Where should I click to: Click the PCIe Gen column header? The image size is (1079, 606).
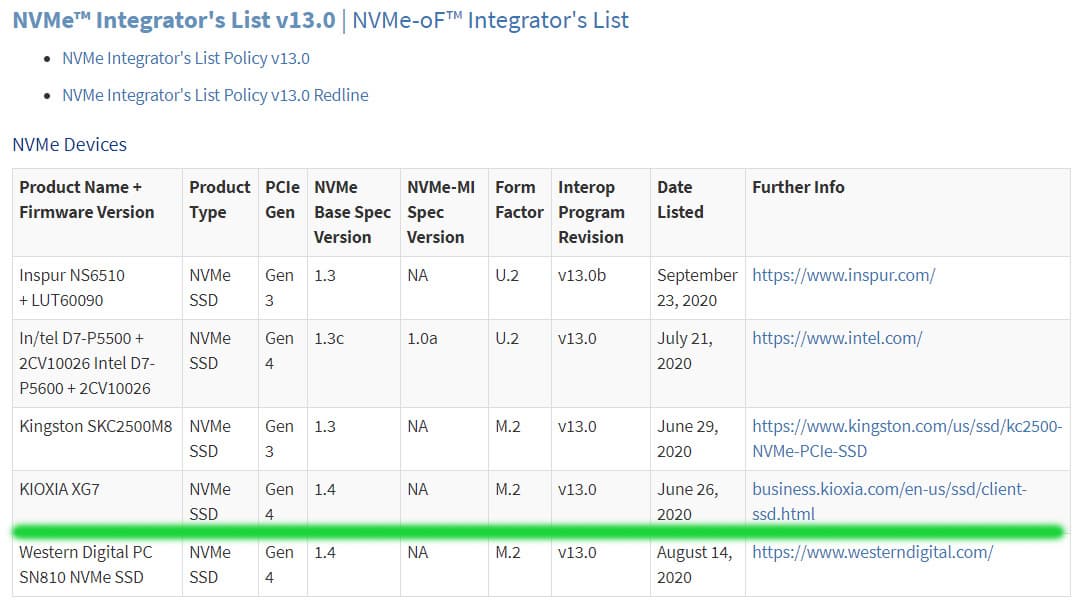point(281,200)
